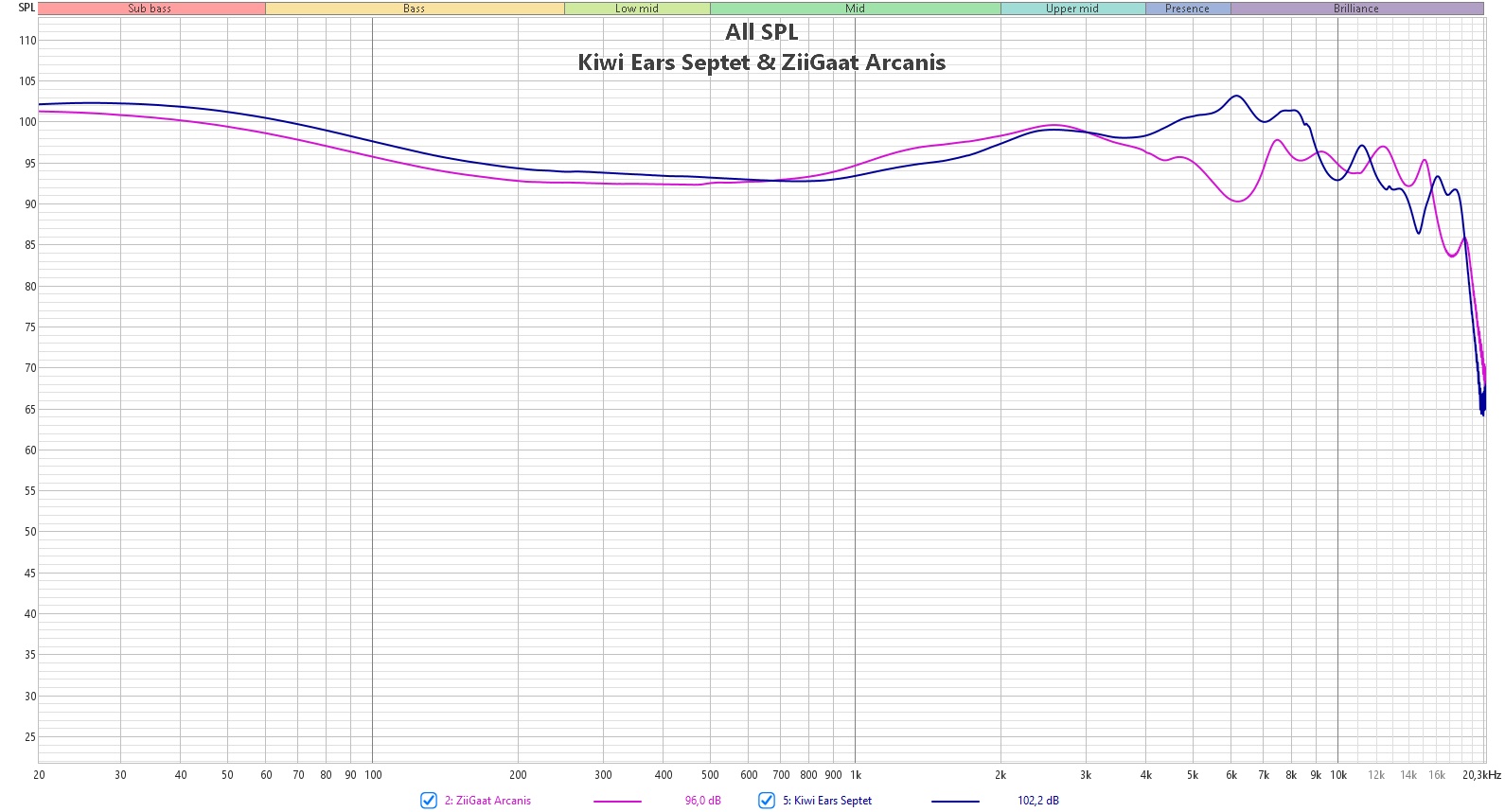1505x812 pixels.
Task: Click the 500 tick on the frequency axis
Action: (x=710, y=775)
